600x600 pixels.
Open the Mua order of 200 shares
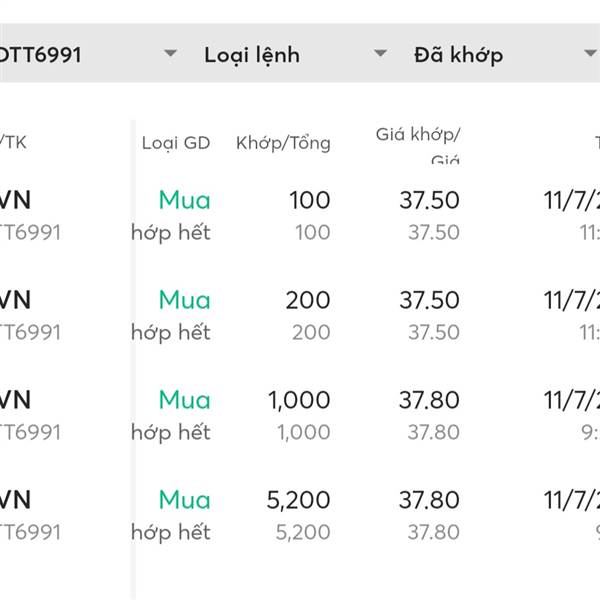[x=185, y=300]
